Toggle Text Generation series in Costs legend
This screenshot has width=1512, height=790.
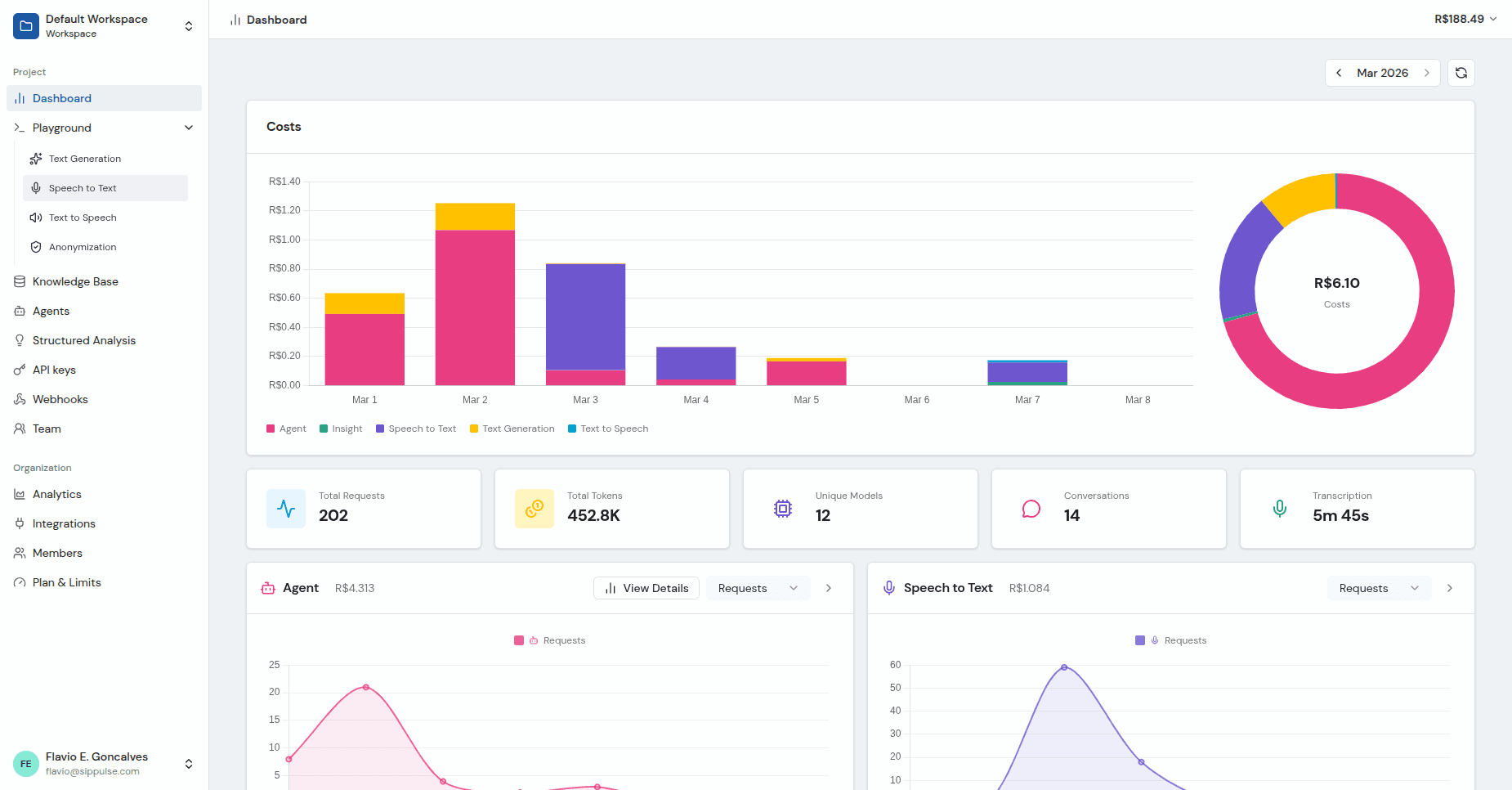[x=512, y=429]
